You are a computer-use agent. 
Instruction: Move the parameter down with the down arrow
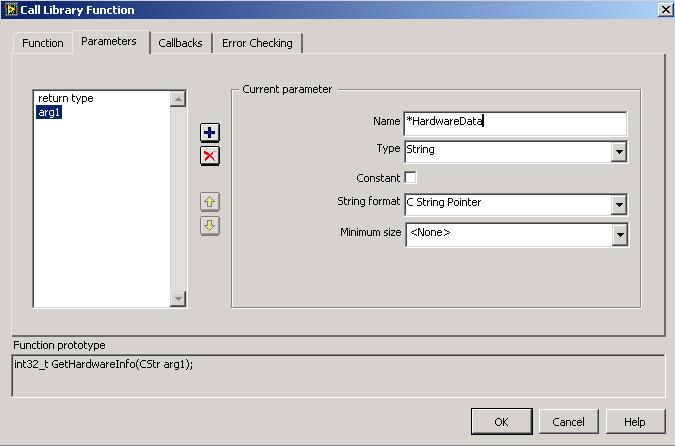[210, 225]
